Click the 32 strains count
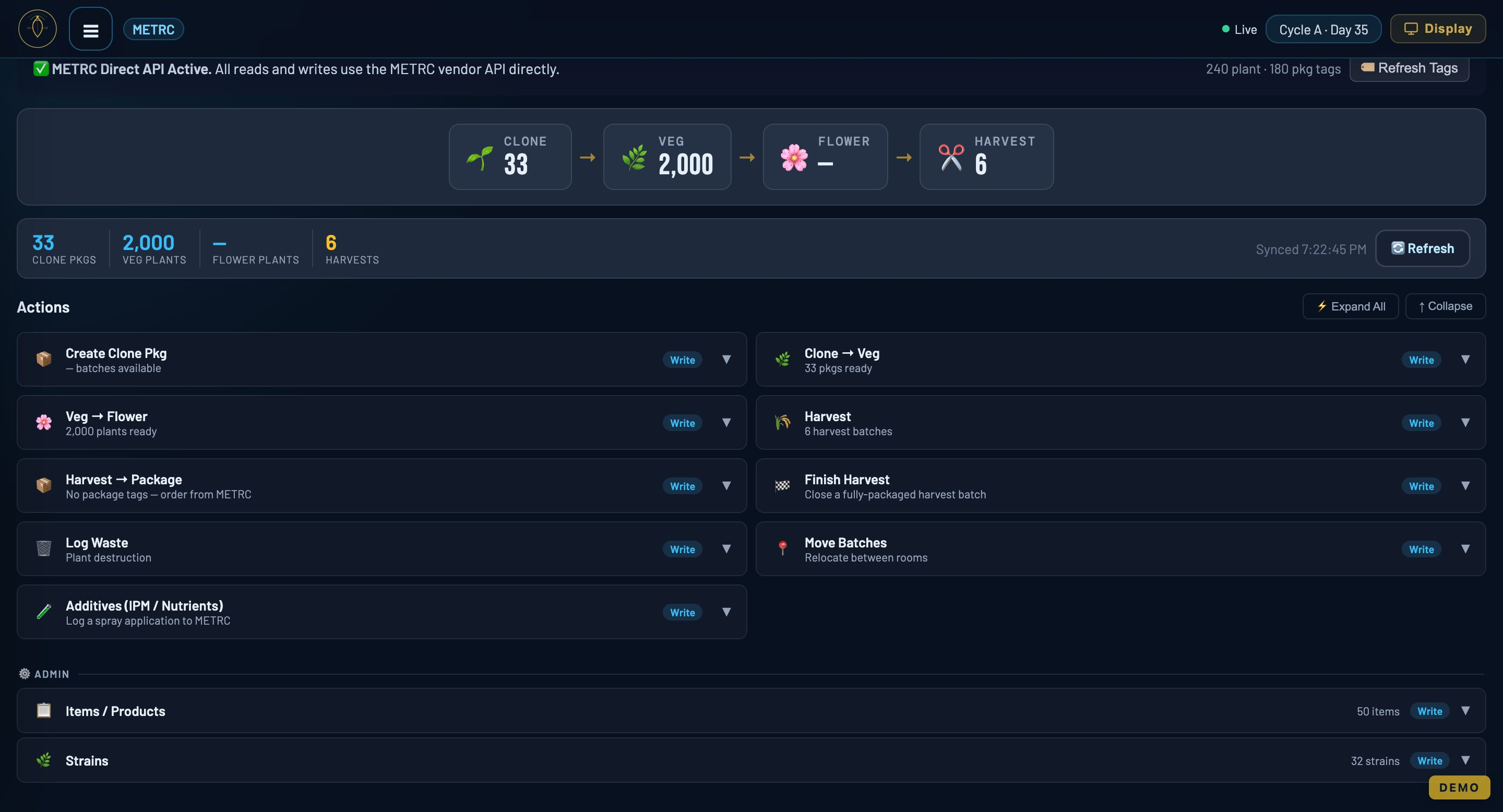The image size is (1503, 812). 1375,761
